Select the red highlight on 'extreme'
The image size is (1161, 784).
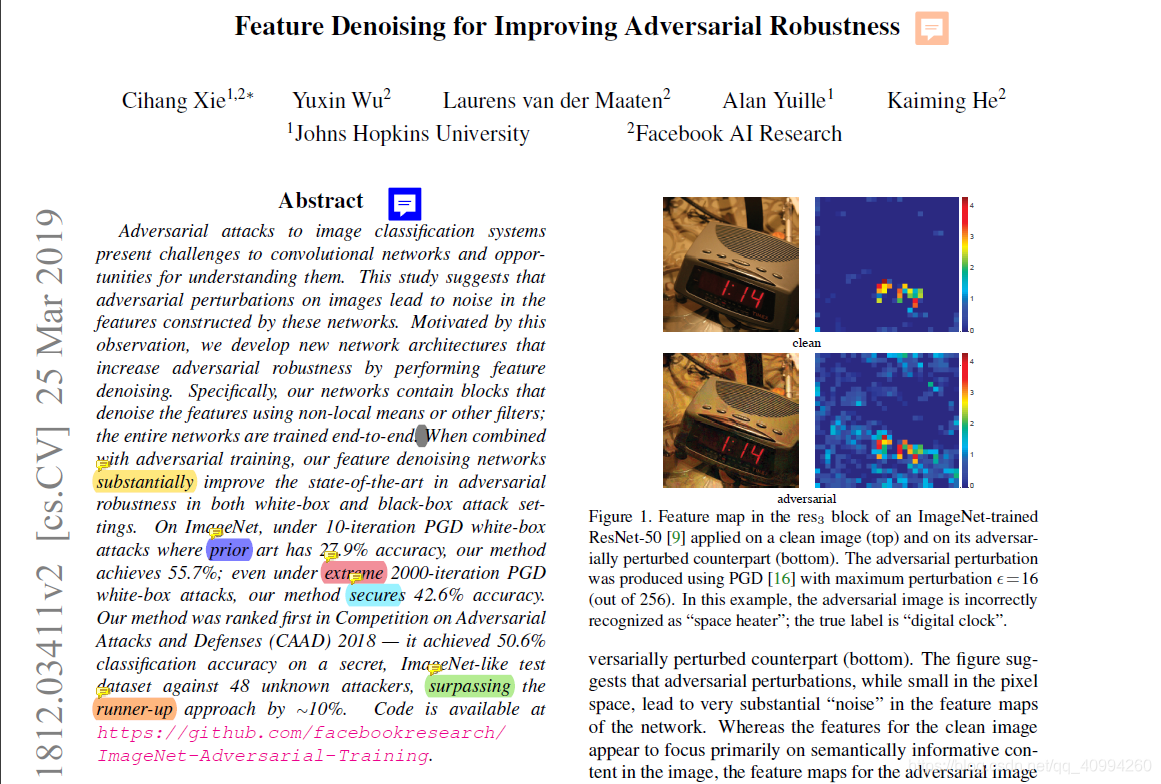click(x=354, y=573)
